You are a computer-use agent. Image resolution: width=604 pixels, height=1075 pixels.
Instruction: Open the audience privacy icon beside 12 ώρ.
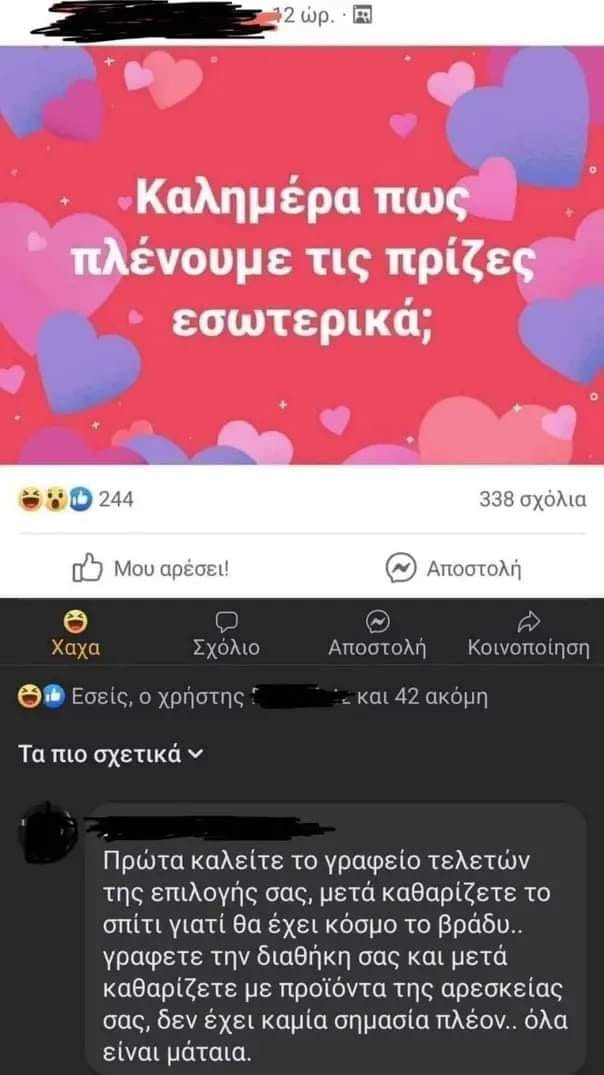pos(361,15)
